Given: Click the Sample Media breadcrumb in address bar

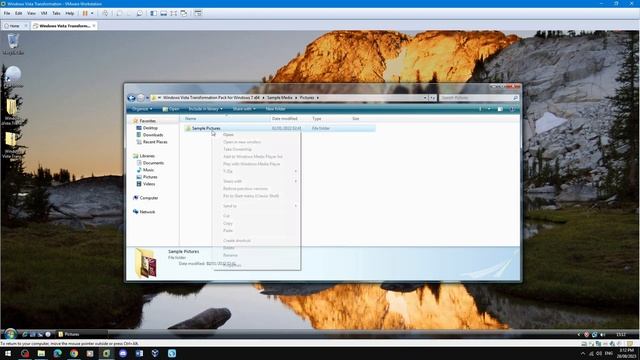Looking at the screenshot, I should click(280, 98).
